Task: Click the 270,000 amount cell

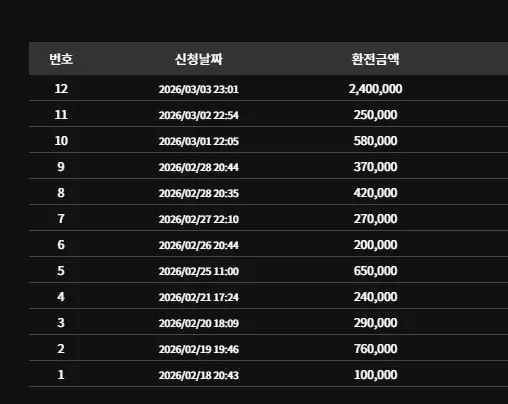Action: pos(375,219)
